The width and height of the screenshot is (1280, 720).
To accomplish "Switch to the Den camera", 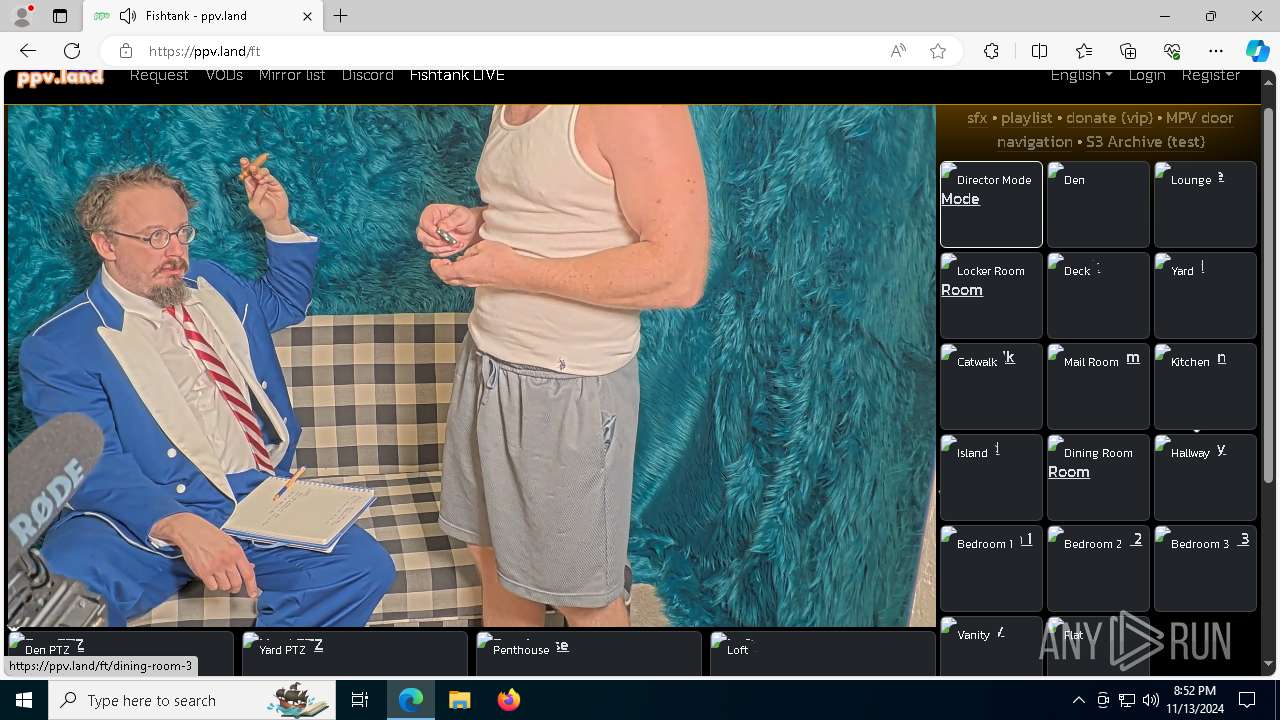I will (x=1098, y=204).
